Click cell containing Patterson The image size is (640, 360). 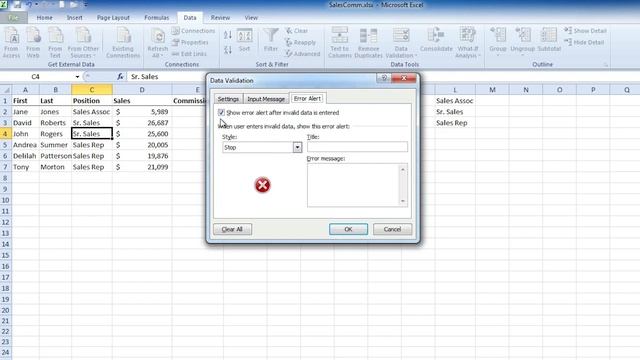click(55, 156)
